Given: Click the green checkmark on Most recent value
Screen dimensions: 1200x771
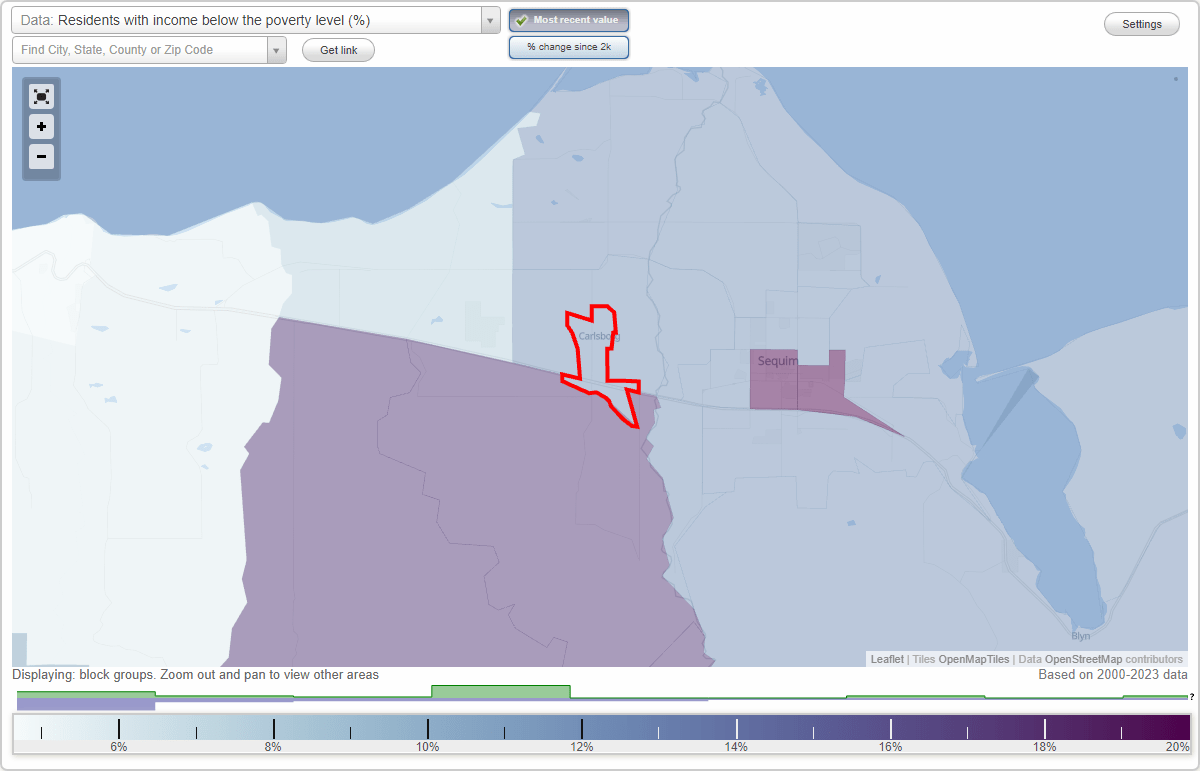Looking at the screenshot, I should pos(521,20).
